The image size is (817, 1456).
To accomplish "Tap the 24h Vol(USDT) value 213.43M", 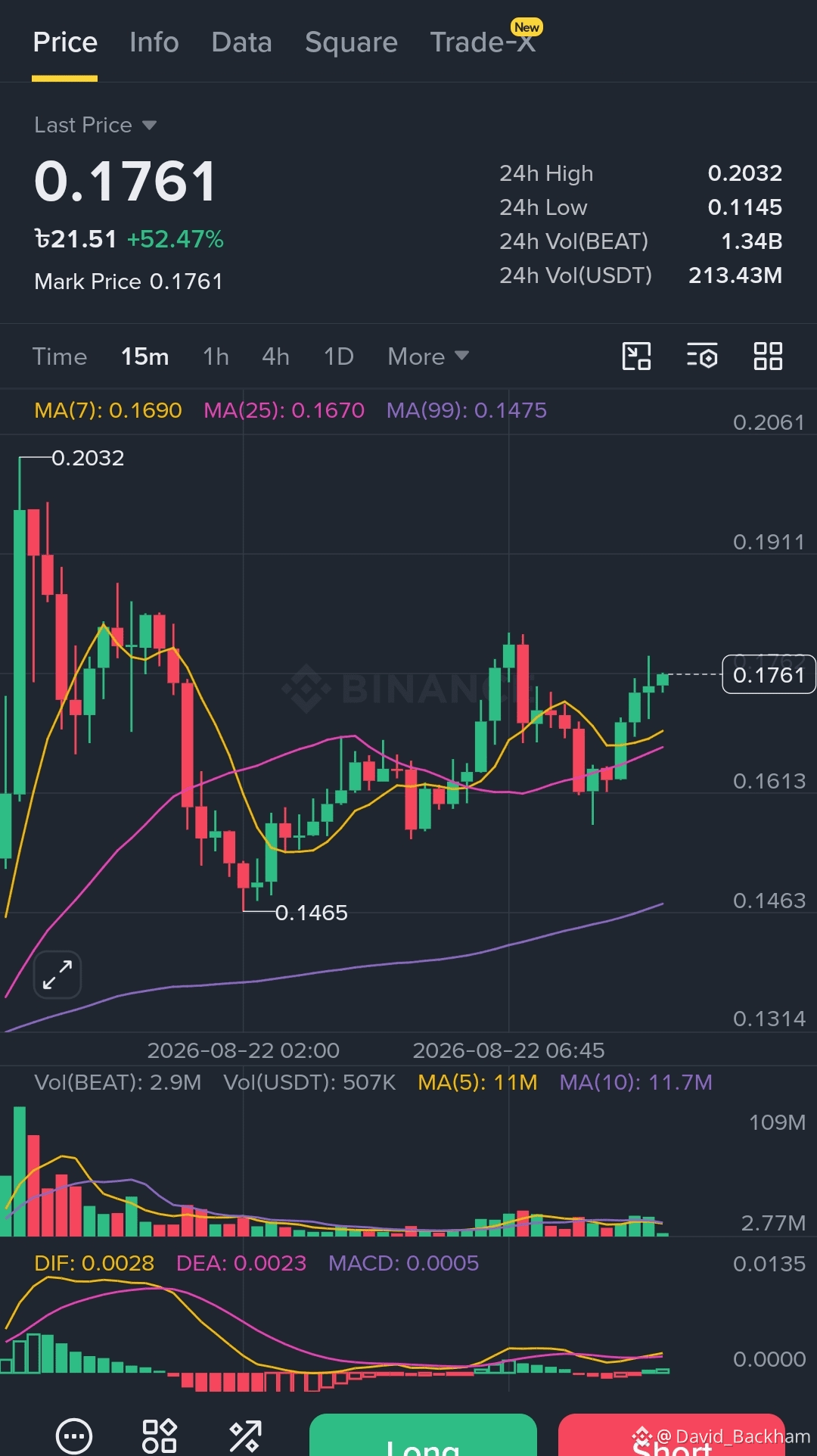I will (x=735, y=275).
